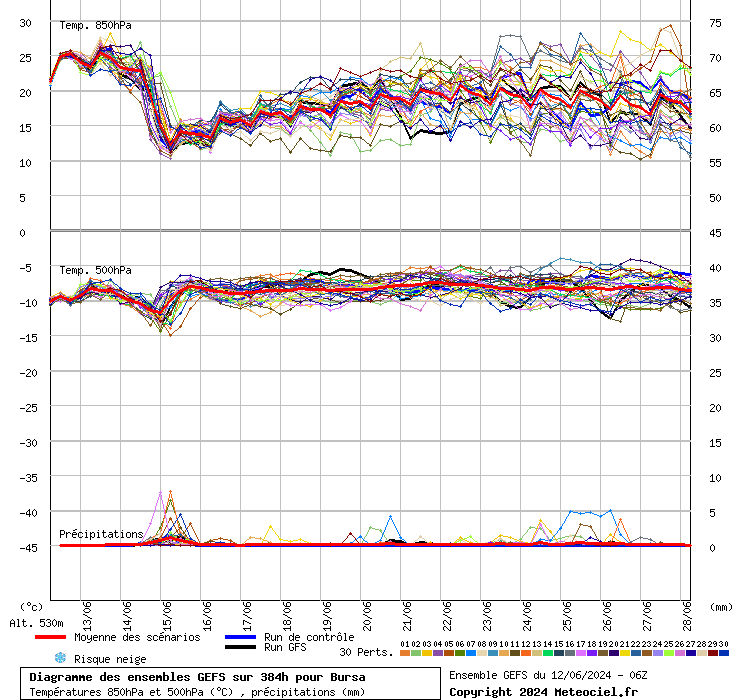
Task: Select perturbation 07 bright blue swatch
Action: pos(471,653)
